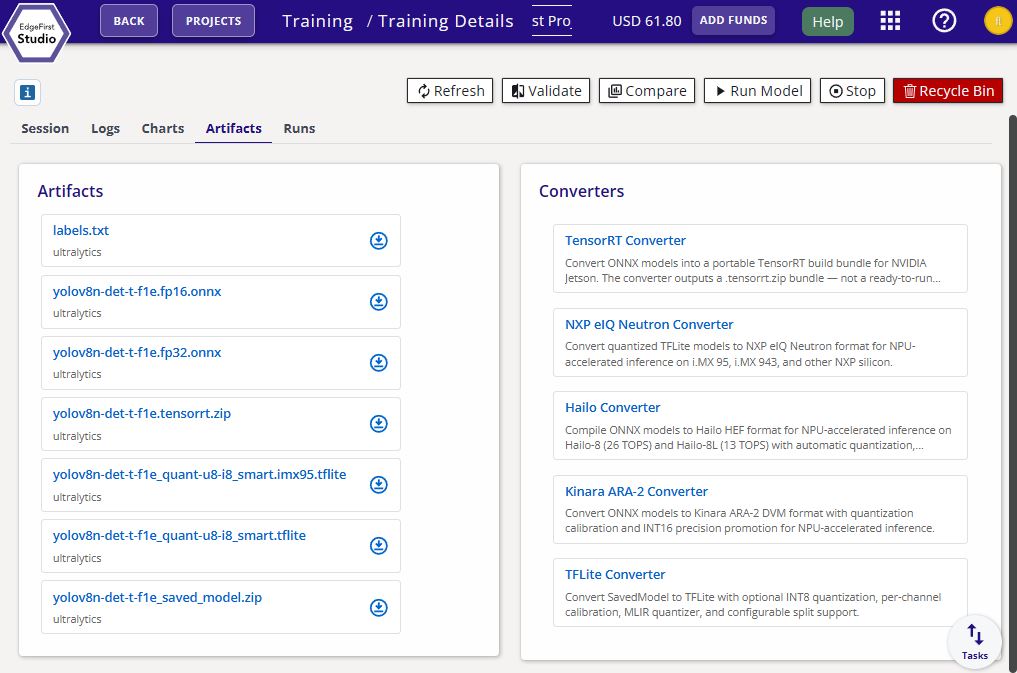
Task: Click yolov8n-det-t-f1e.fp32.onnx file name
Action: (x=137, y=352)
